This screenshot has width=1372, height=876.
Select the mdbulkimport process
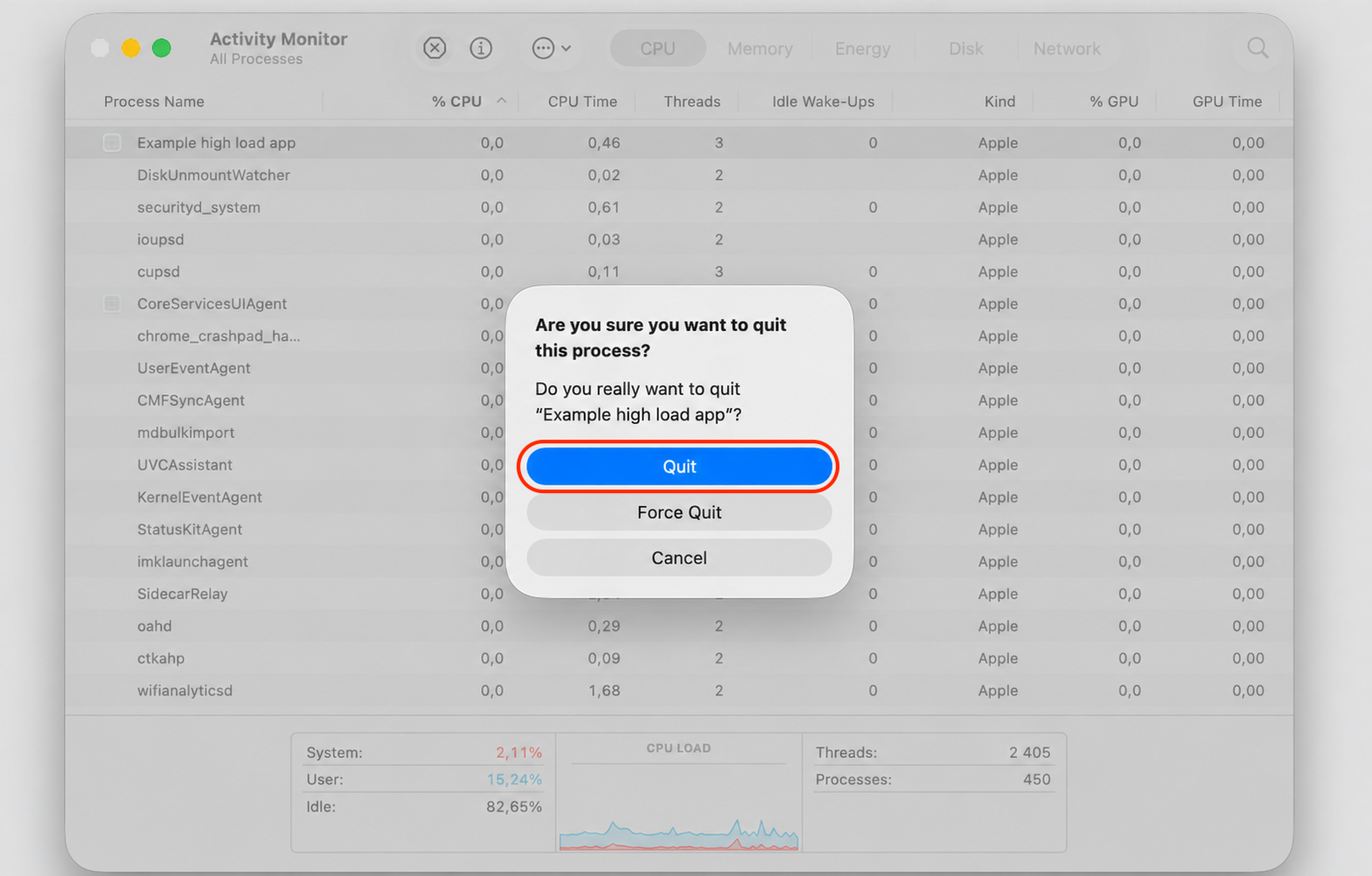coord(185,433)
